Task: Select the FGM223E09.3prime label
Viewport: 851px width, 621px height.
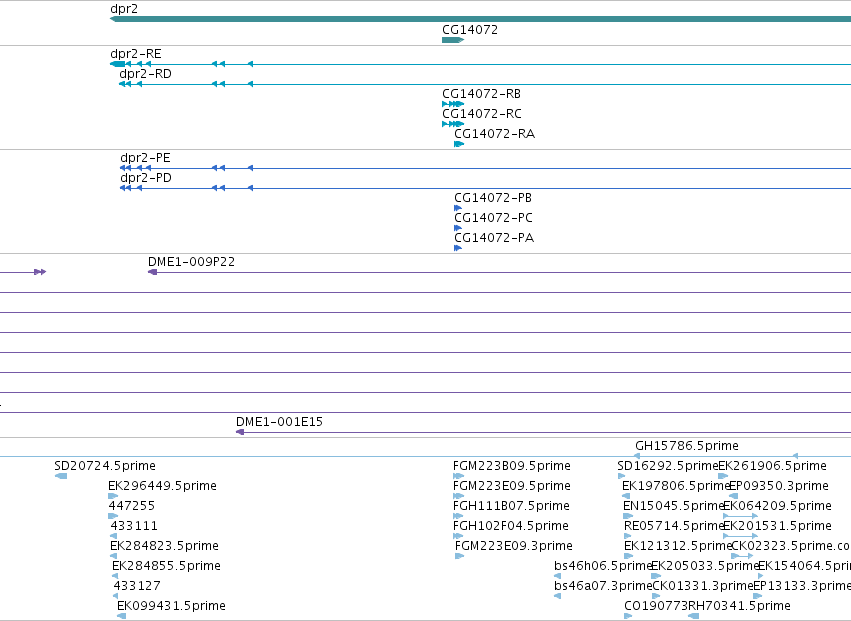Action: point(514,546)
